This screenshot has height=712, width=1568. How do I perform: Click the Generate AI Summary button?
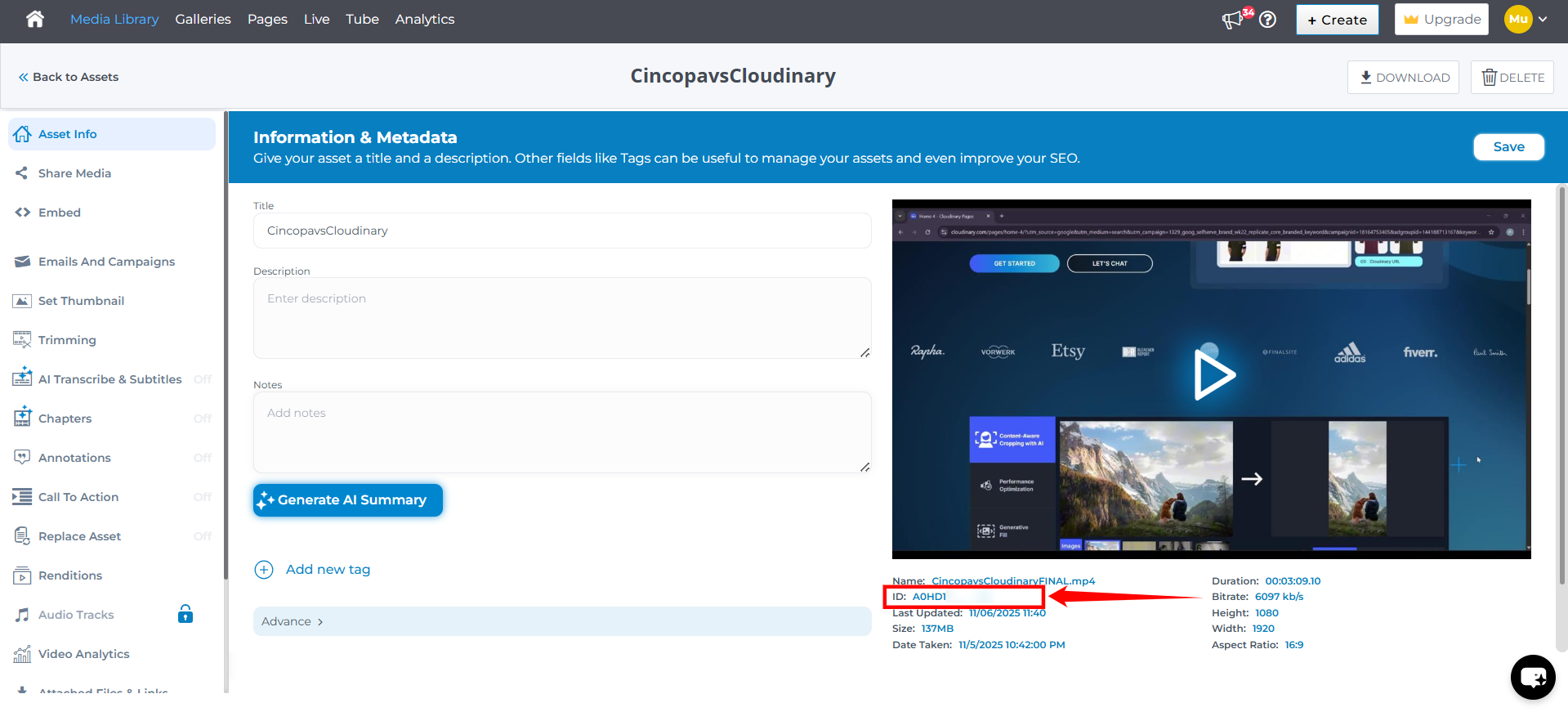pos(347,500)
